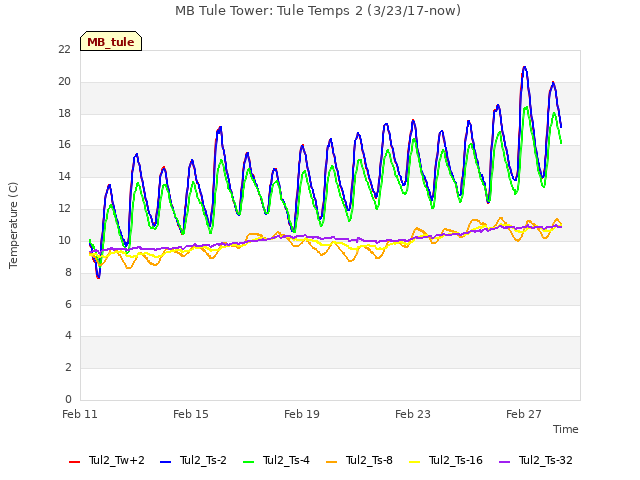Click the 4 y-axis tick label
Screen dimensions: 640x480
(x=68, y=336)
